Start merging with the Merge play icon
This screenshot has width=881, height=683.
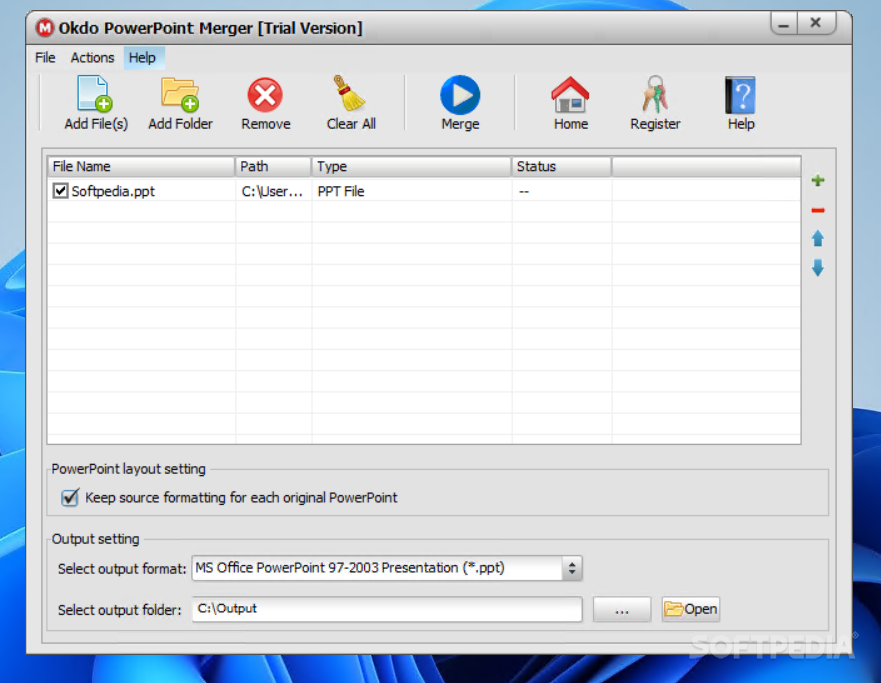tap(460, 95)
